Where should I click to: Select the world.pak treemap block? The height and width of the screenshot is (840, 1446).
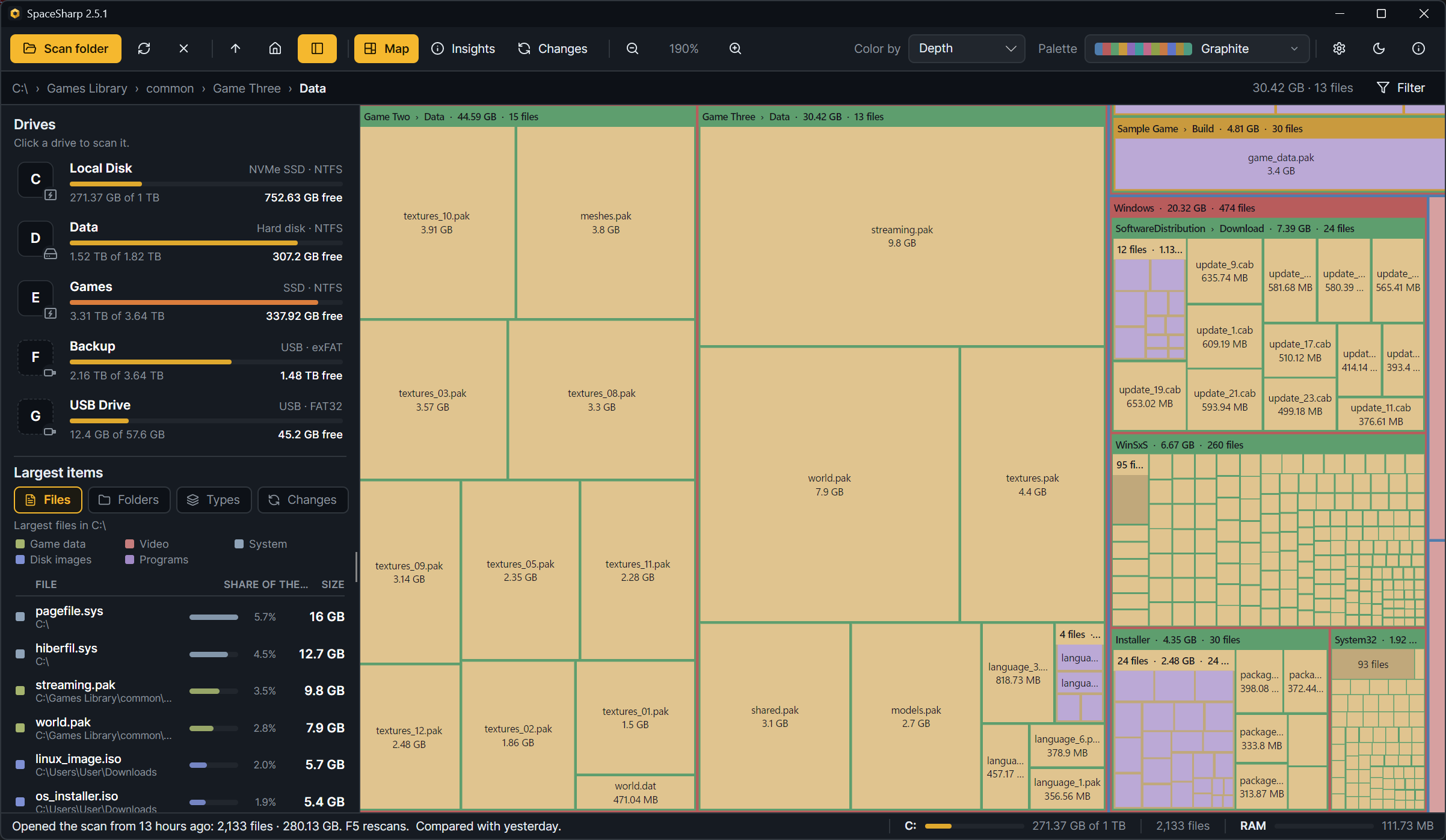(829, 485)
